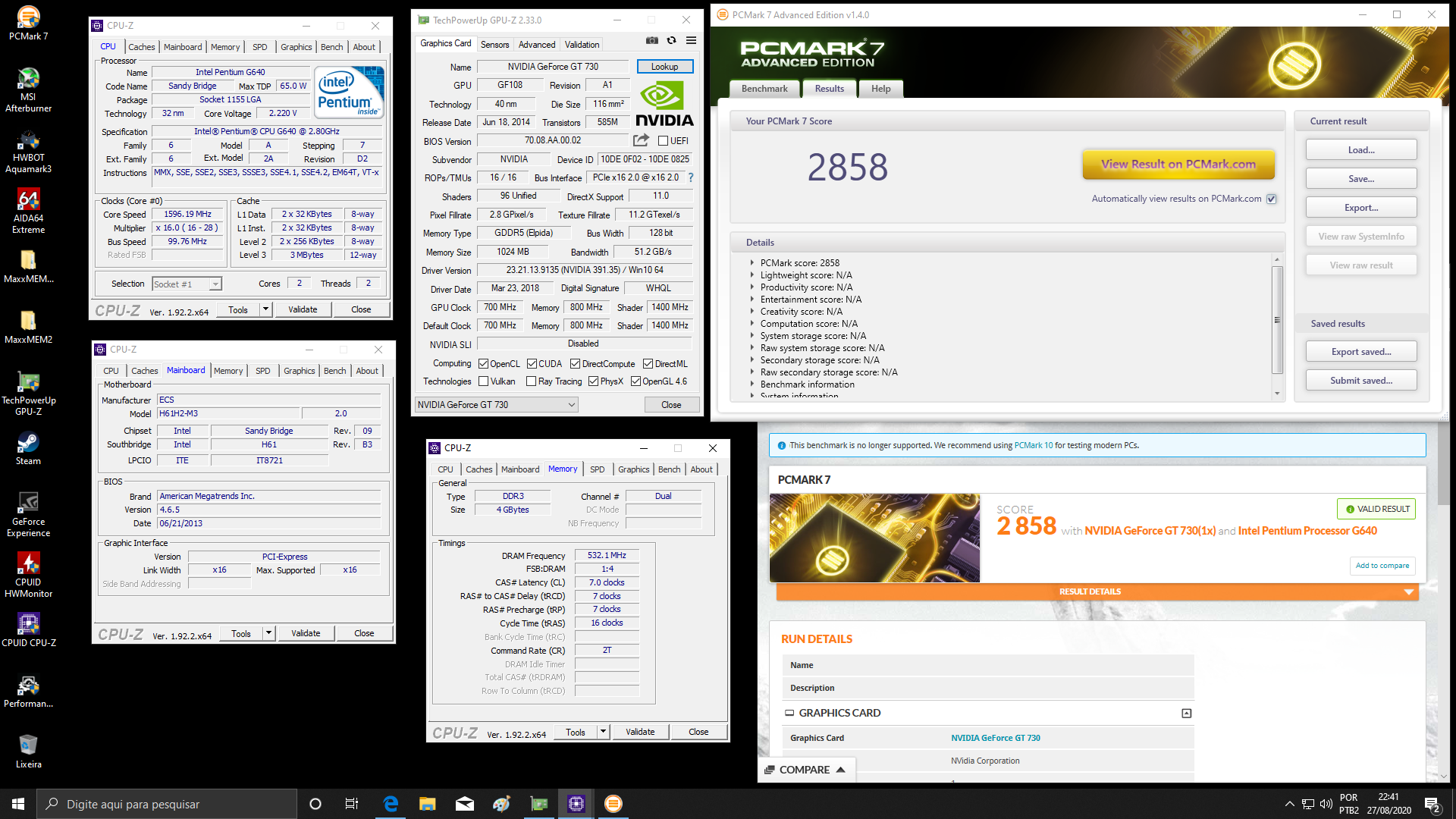Open Advanced tab in GPU-Z
The image size is (1456, 819).
coord(537,45)
